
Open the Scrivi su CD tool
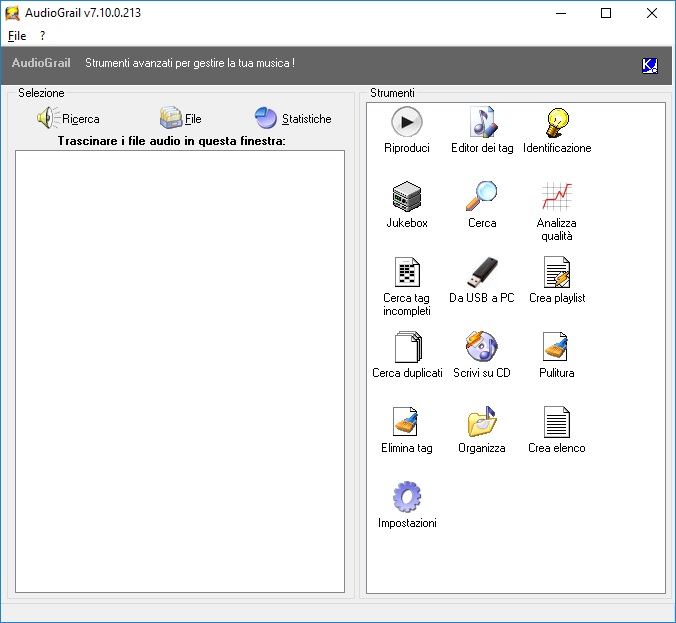[482, 354]
